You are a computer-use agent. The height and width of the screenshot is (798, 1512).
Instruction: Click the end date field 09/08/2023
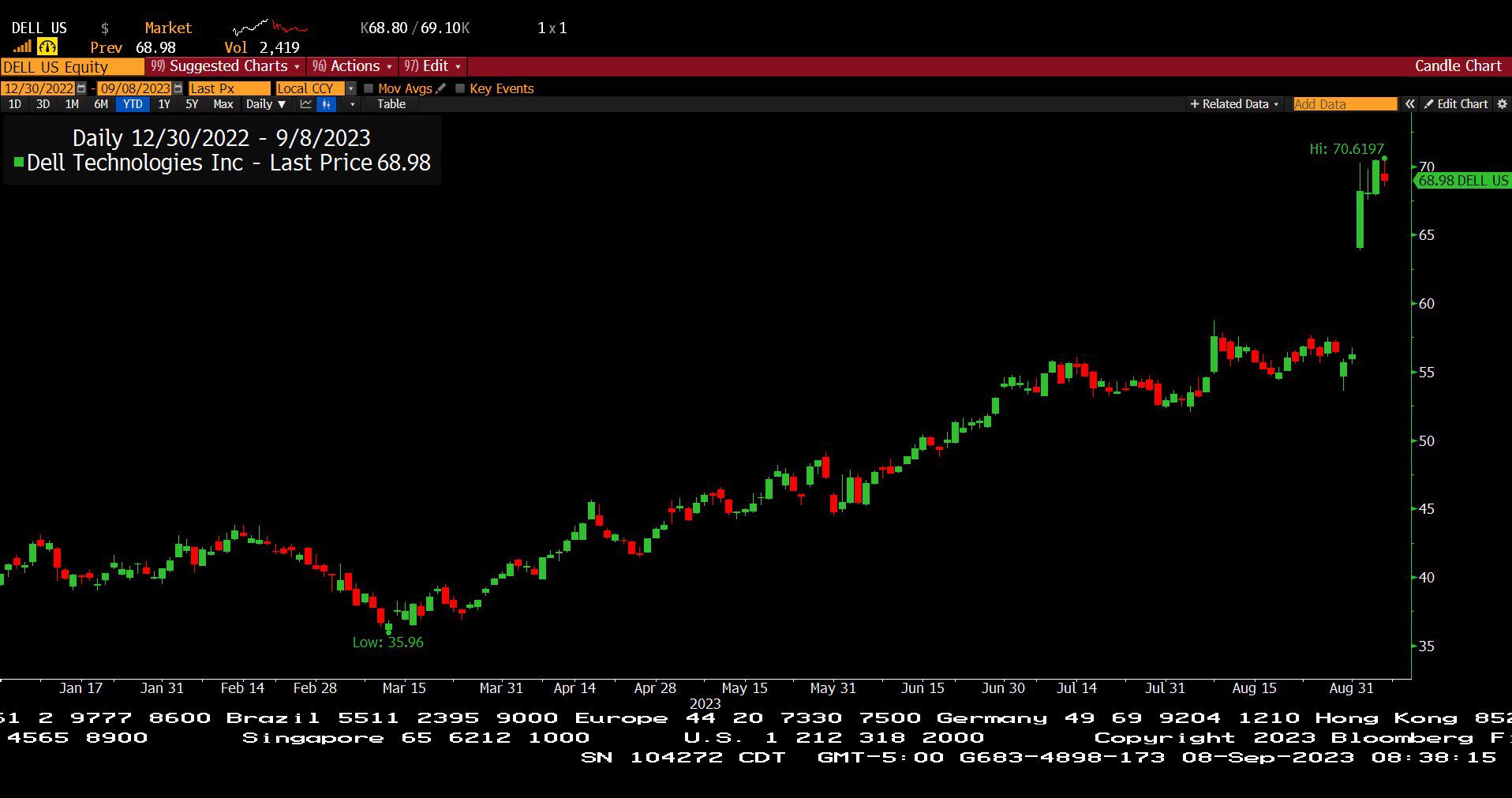(135, 88)
